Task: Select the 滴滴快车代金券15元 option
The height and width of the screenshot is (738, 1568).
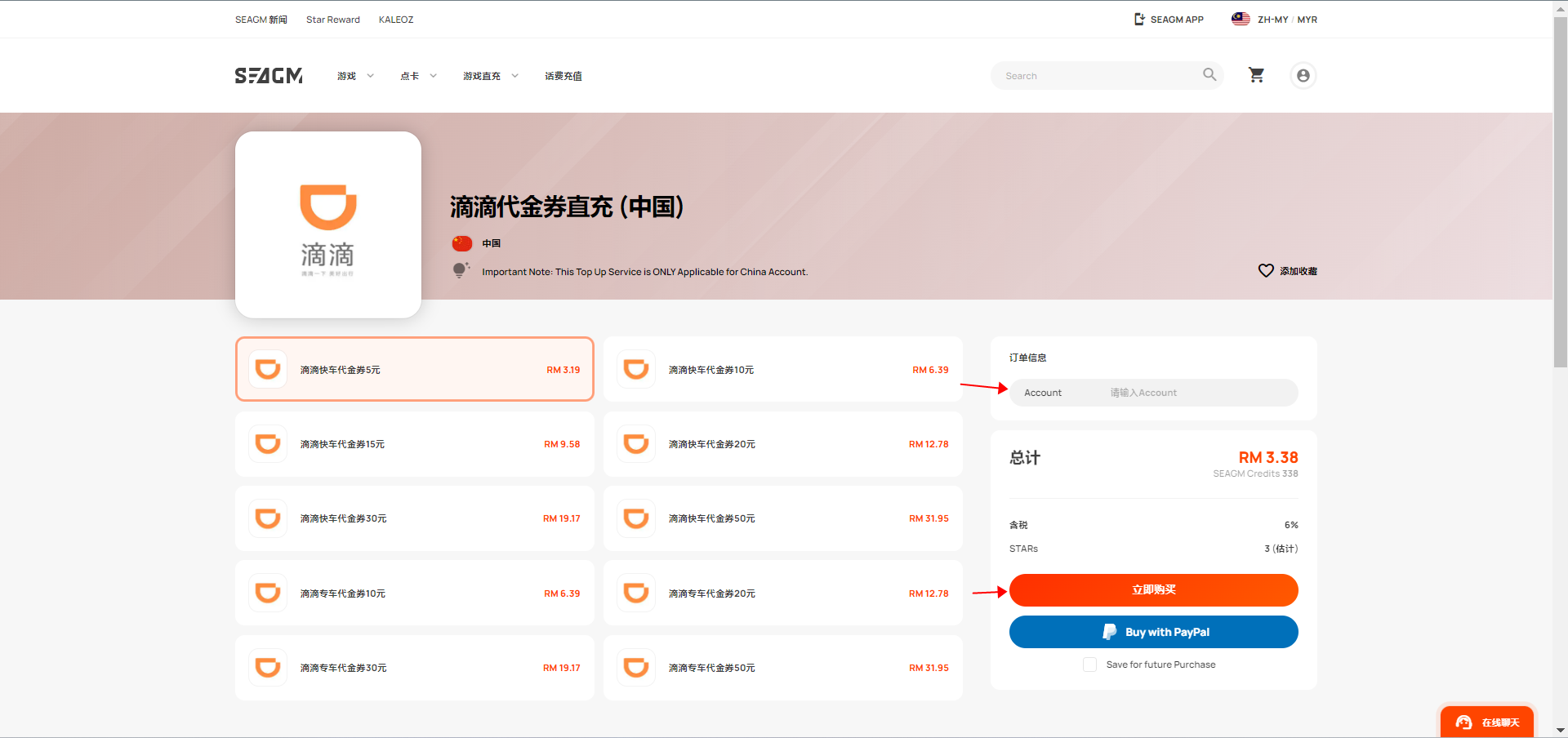Action: click(415, 444)
